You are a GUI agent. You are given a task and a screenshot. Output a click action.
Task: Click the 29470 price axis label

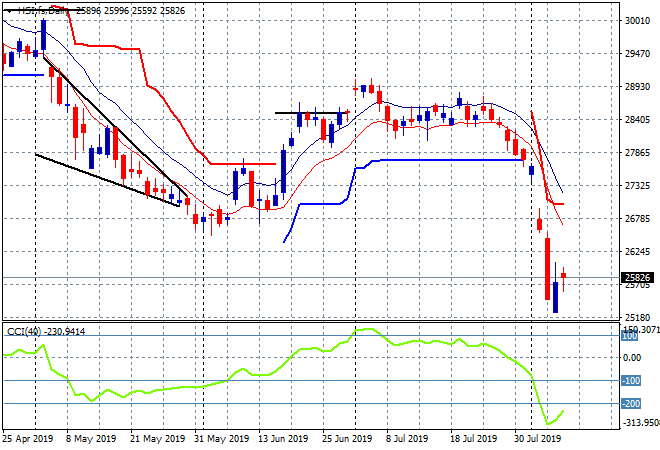click(x=637, y=54)
